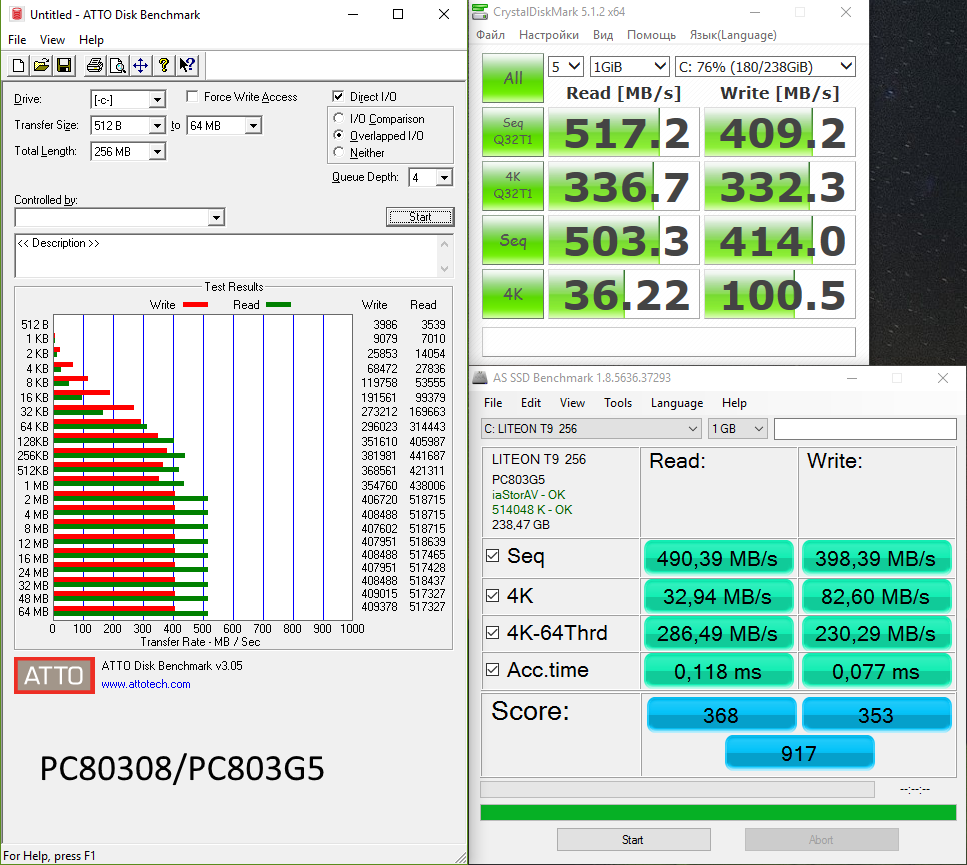Image resolution: width=967 pixels, height=865 pixels.
Task: Click the yellow question mark About icon
Action: [163, 65]
